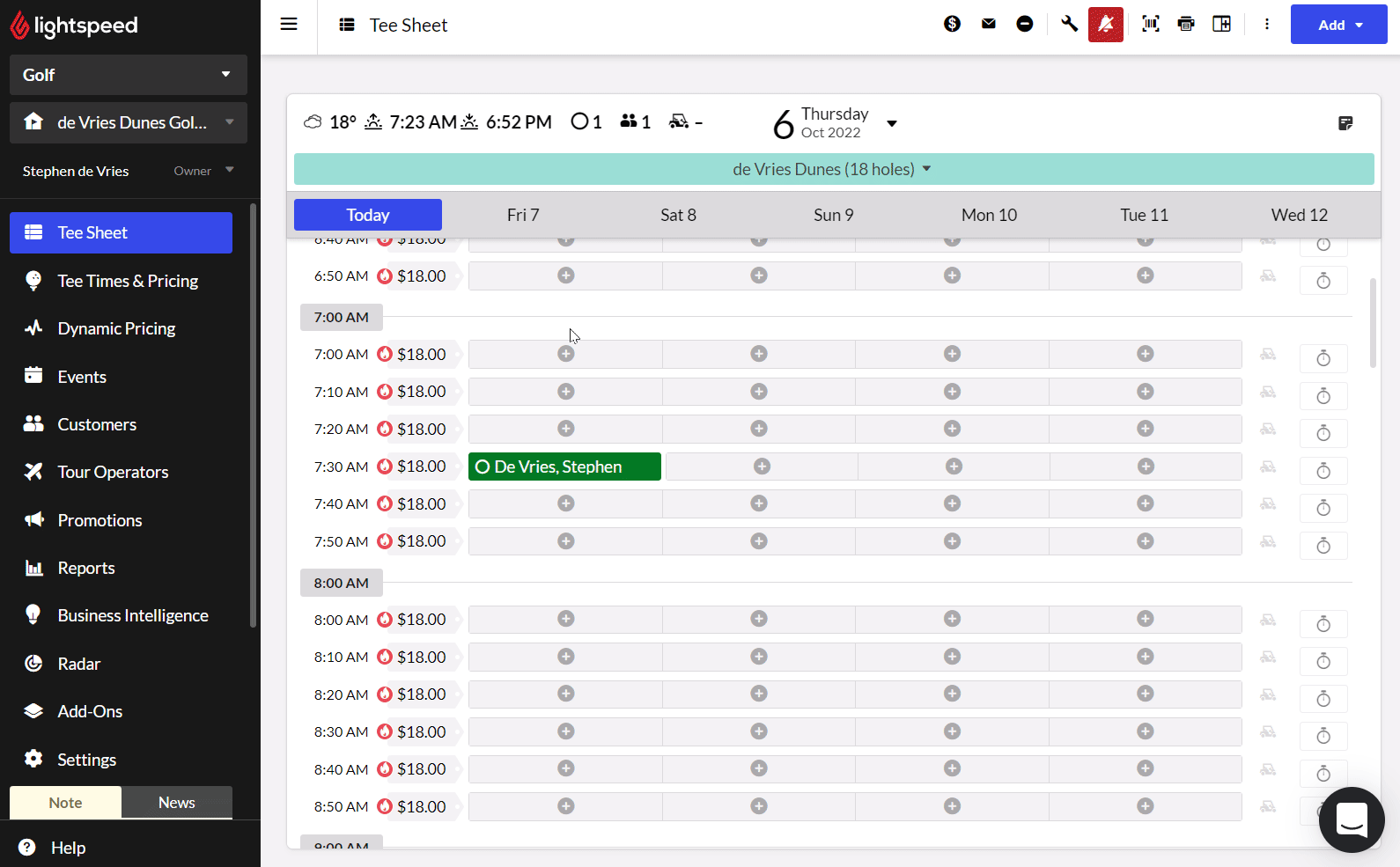
Task: Open Events section
Action: [x=121, y=377]
